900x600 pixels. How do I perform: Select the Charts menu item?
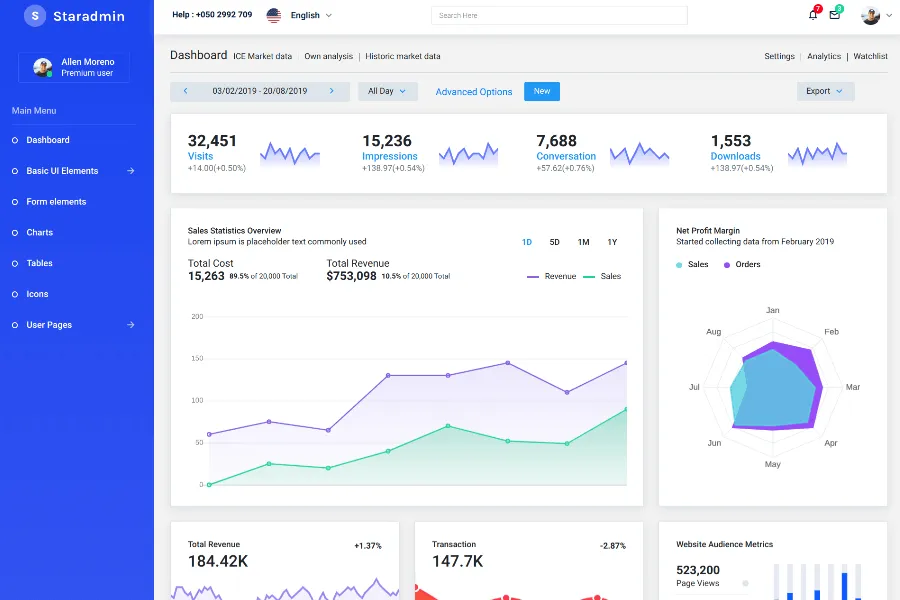point(40,233)
